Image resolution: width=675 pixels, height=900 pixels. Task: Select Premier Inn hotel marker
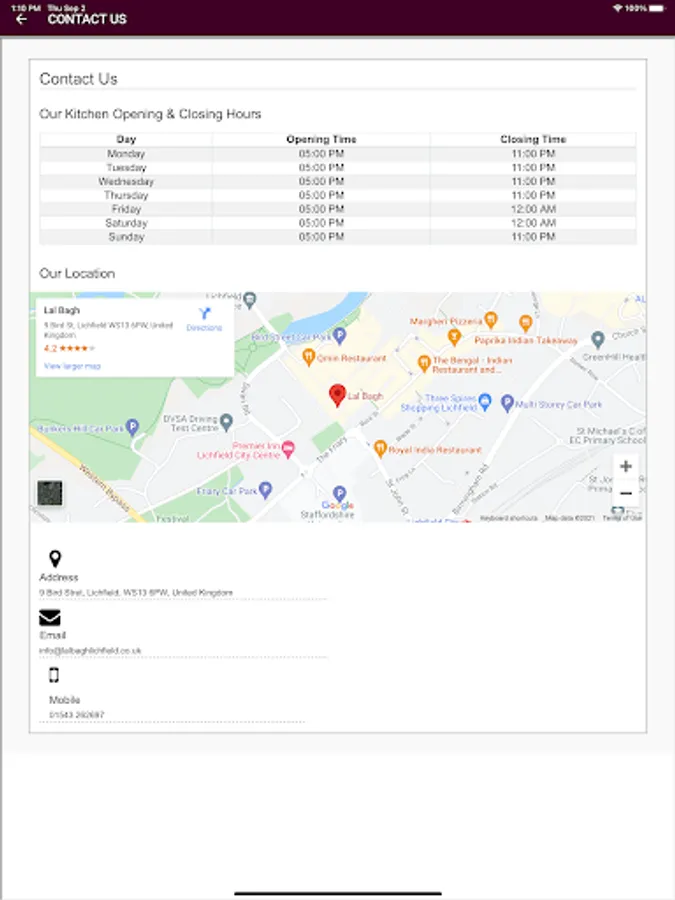pos(289,448)
